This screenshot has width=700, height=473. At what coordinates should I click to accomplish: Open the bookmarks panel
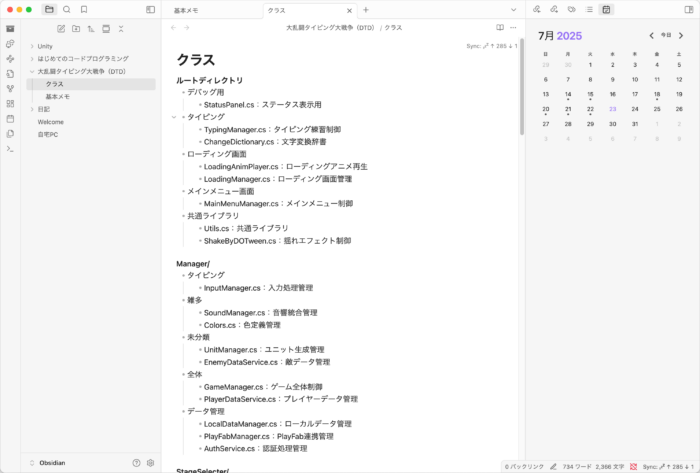[x=84, y=9]
